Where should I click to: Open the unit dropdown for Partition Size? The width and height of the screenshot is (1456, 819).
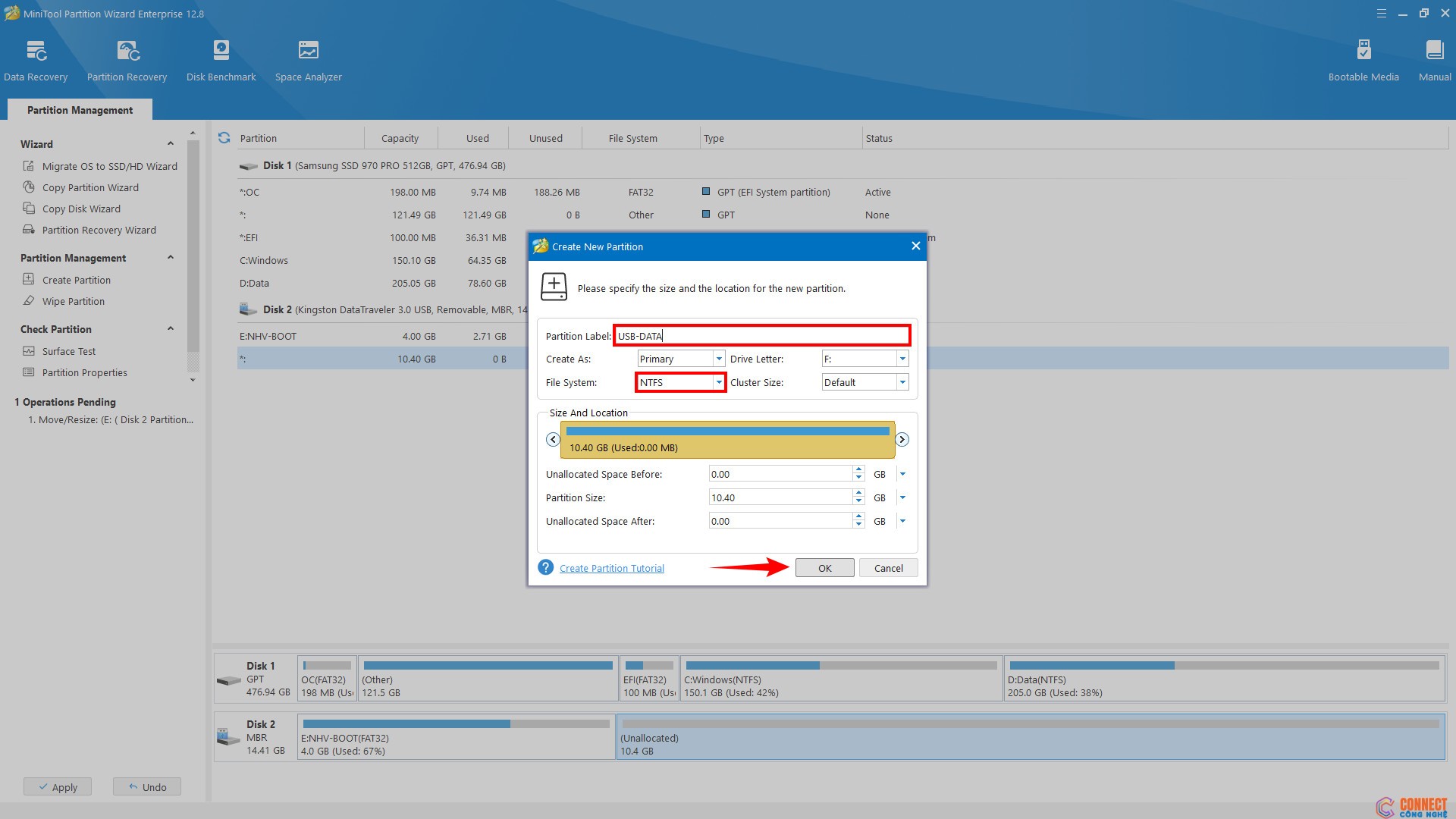(902, 497)
